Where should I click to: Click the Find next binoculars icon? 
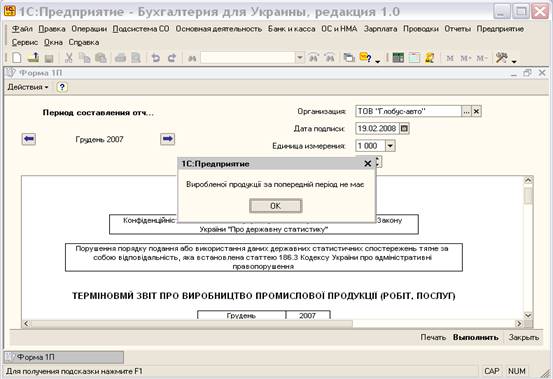point(313,57)
